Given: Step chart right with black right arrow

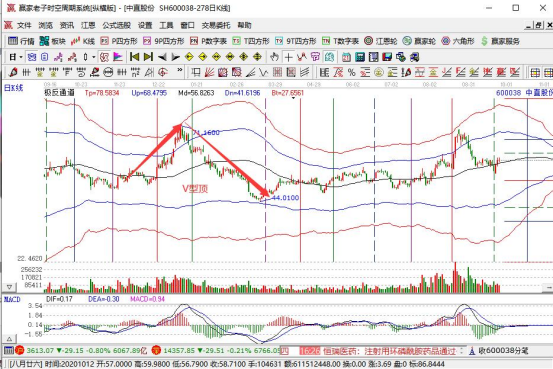Looking at the screenshot, I should point(176,57).
